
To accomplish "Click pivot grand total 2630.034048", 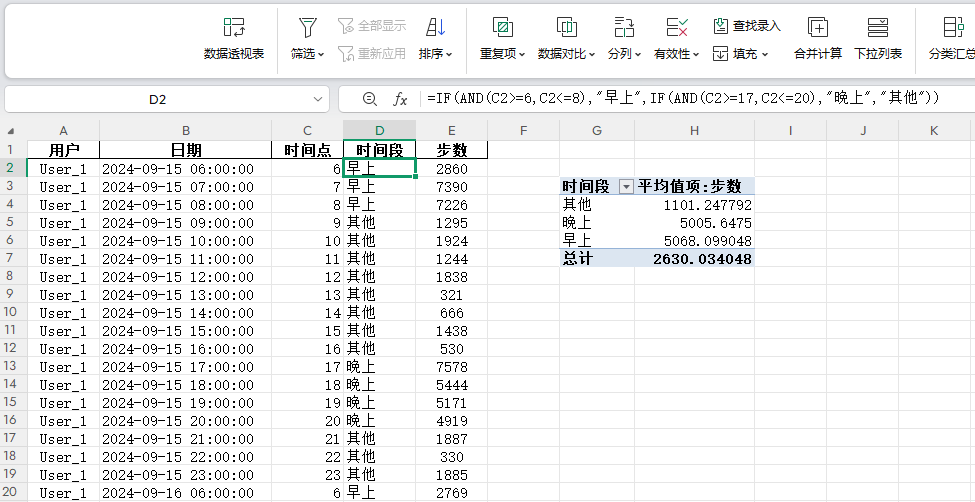I will pos(695,259).
